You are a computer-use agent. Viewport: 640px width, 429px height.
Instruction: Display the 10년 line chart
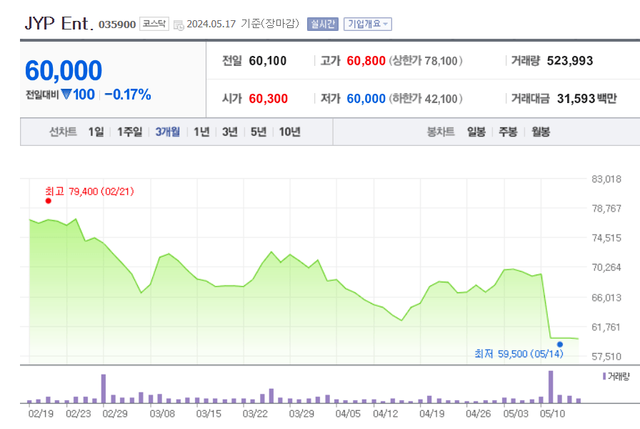point(289,132)
